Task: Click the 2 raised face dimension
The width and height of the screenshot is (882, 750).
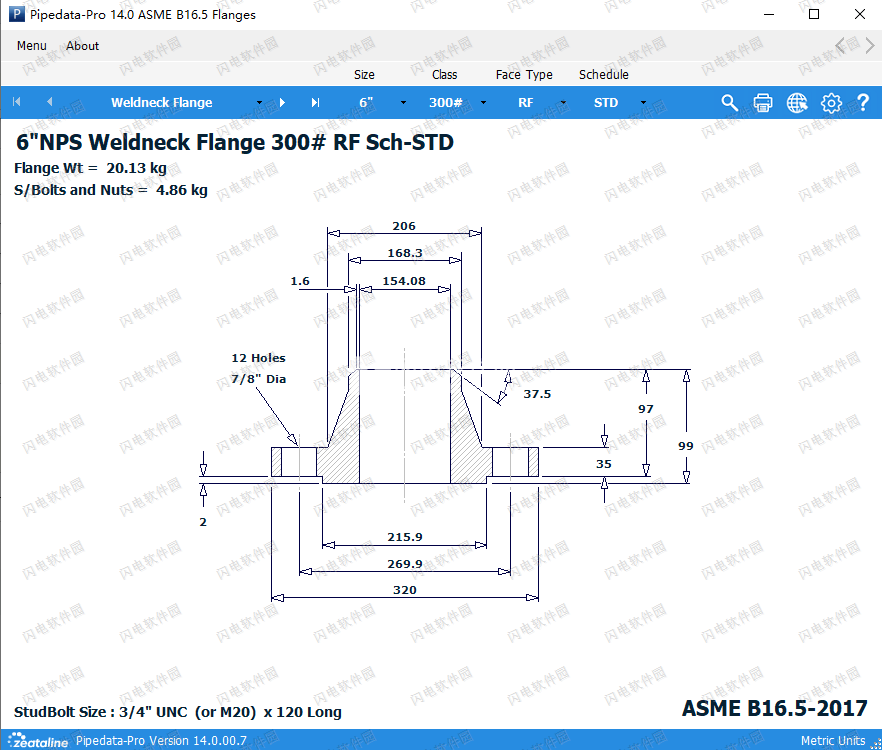Action: pos(203,522)
